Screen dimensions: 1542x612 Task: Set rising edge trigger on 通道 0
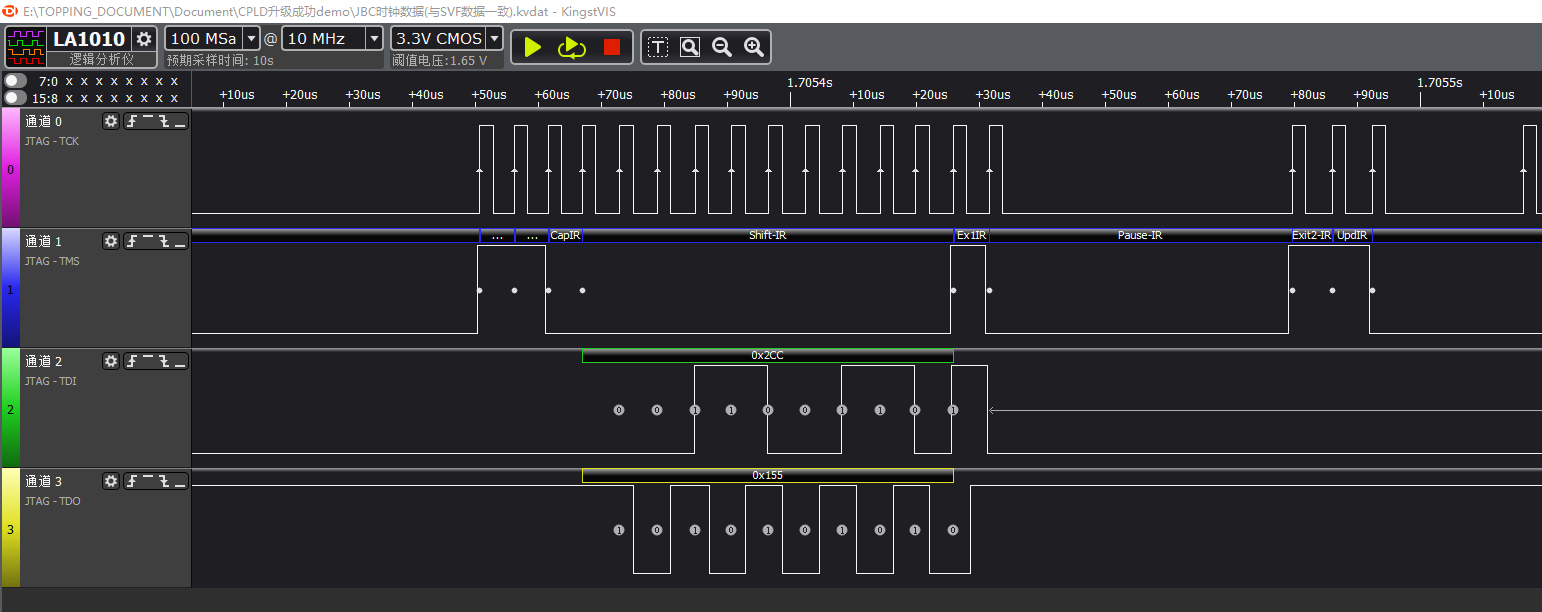132,121
